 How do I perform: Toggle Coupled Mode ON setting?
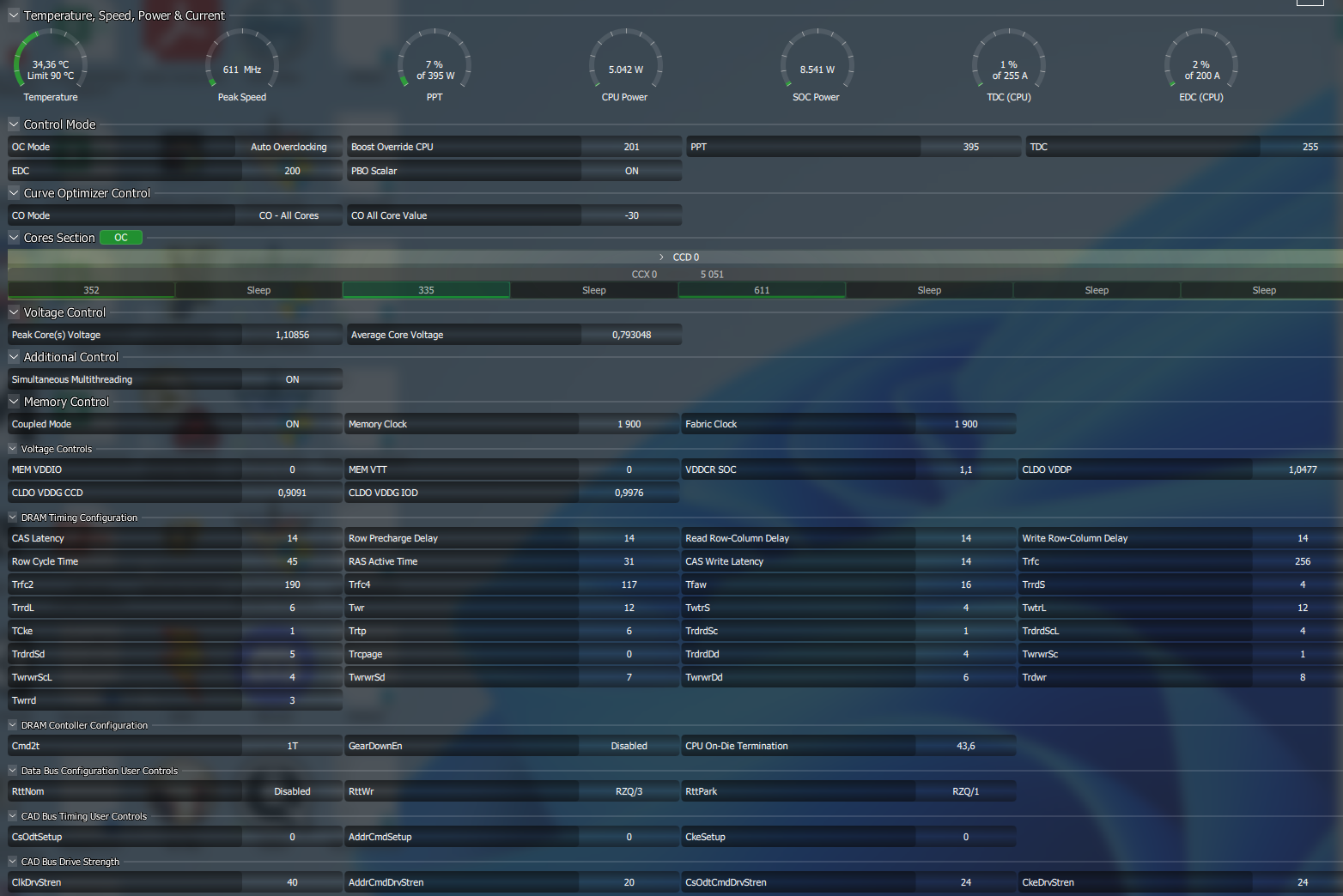point(292,424)
